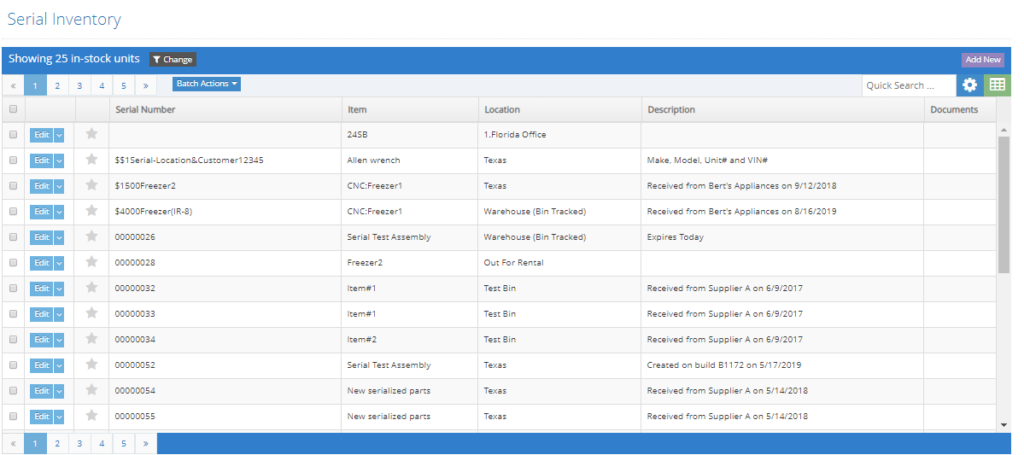The image size is (1024, 455).
Task: Check the 00000028 row checkbox
Action: click(13, 263)
